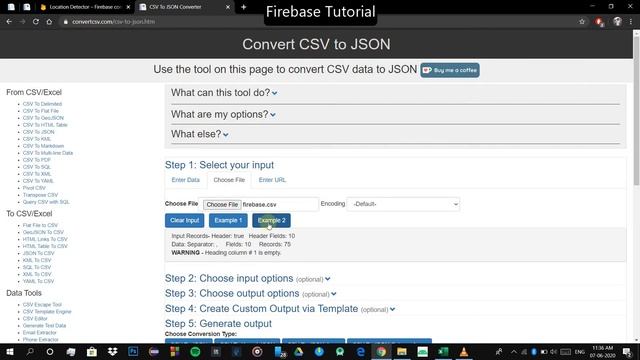Click the page vertical scrollbar
640x360 pixels.
[x=636, y=110]
